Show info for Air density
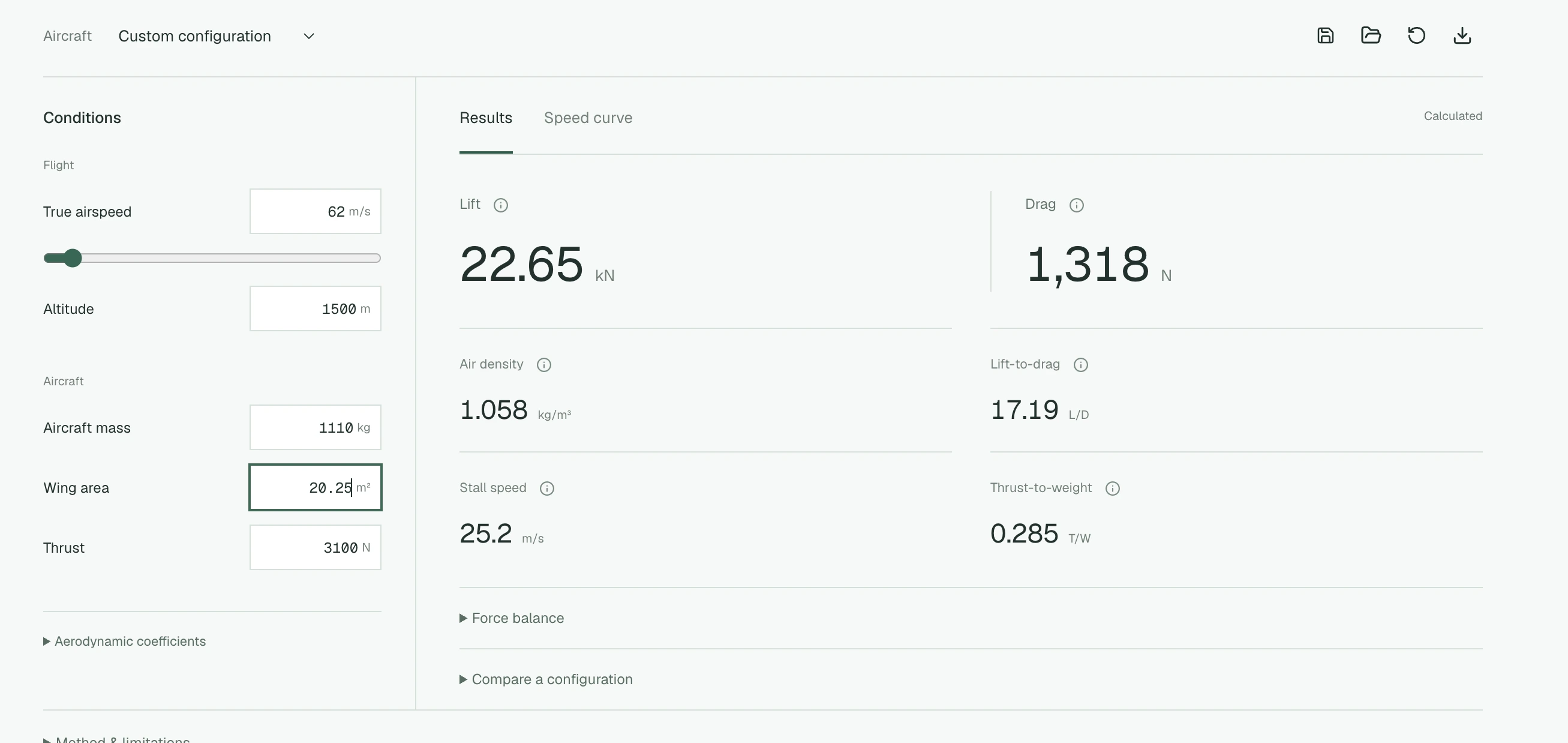1568x743 pixels. [543, 365]
